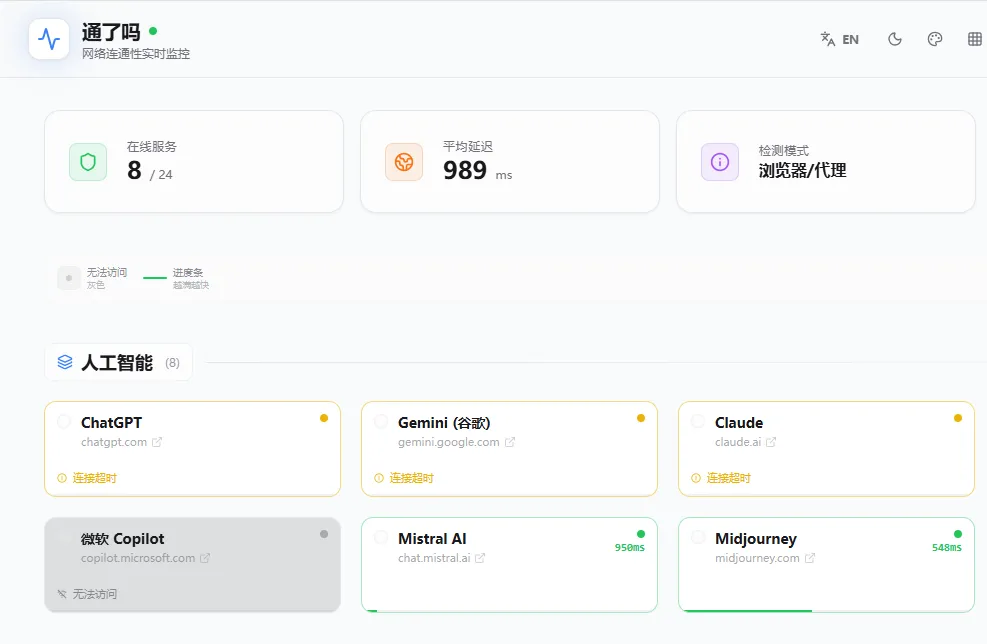Click the 无法访问 gray legend item

93,278
